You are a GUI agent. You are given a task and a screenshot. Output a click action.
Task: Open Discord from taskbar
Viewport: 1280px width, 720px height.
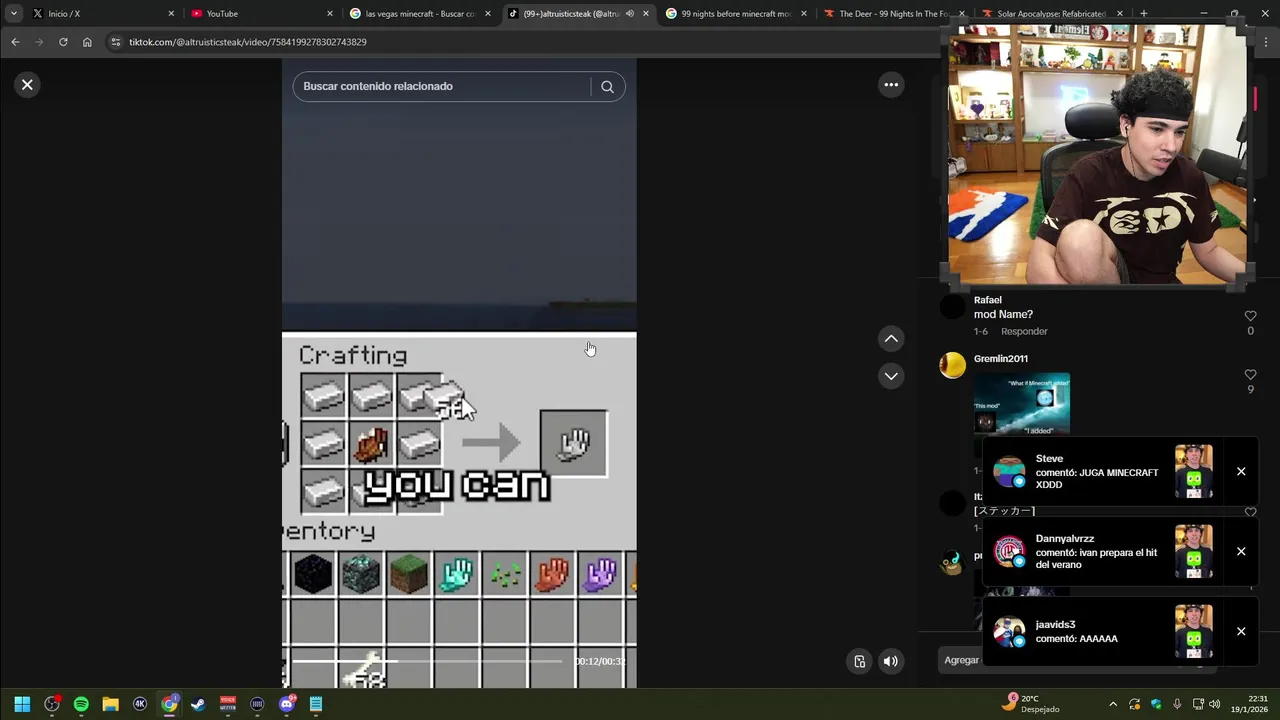point(287,704)
